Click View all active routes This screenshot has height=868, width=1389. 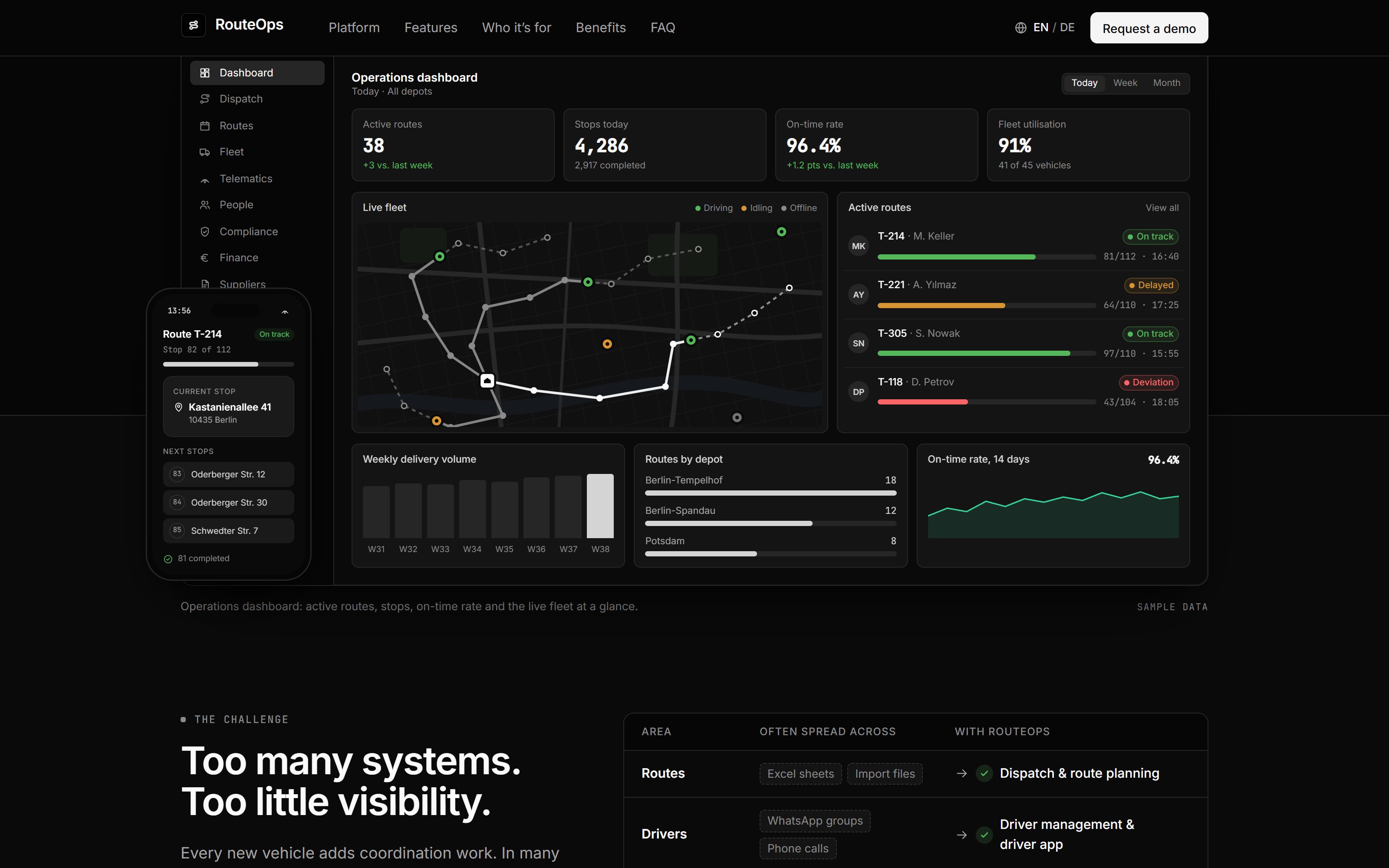(x=1162, y=208)
